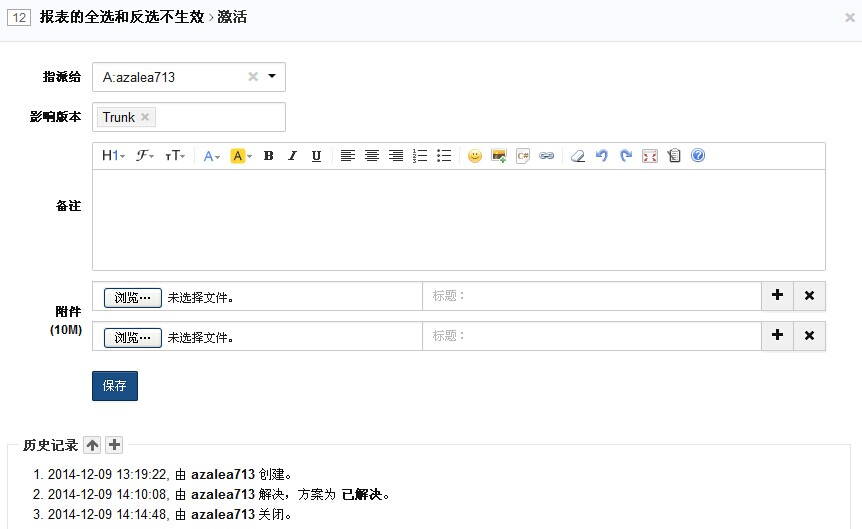Click the 保存 save button
862x529 pixels.
(x=115, y=386)
